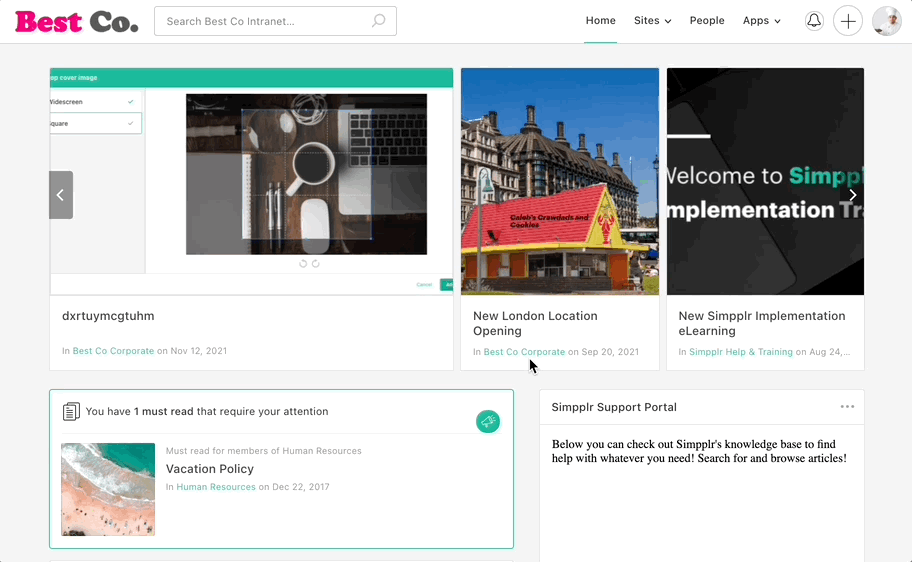Click the must read document icon
Viewport: 912px width, 562px height.
pyautogui.click(x=71, y=411)
